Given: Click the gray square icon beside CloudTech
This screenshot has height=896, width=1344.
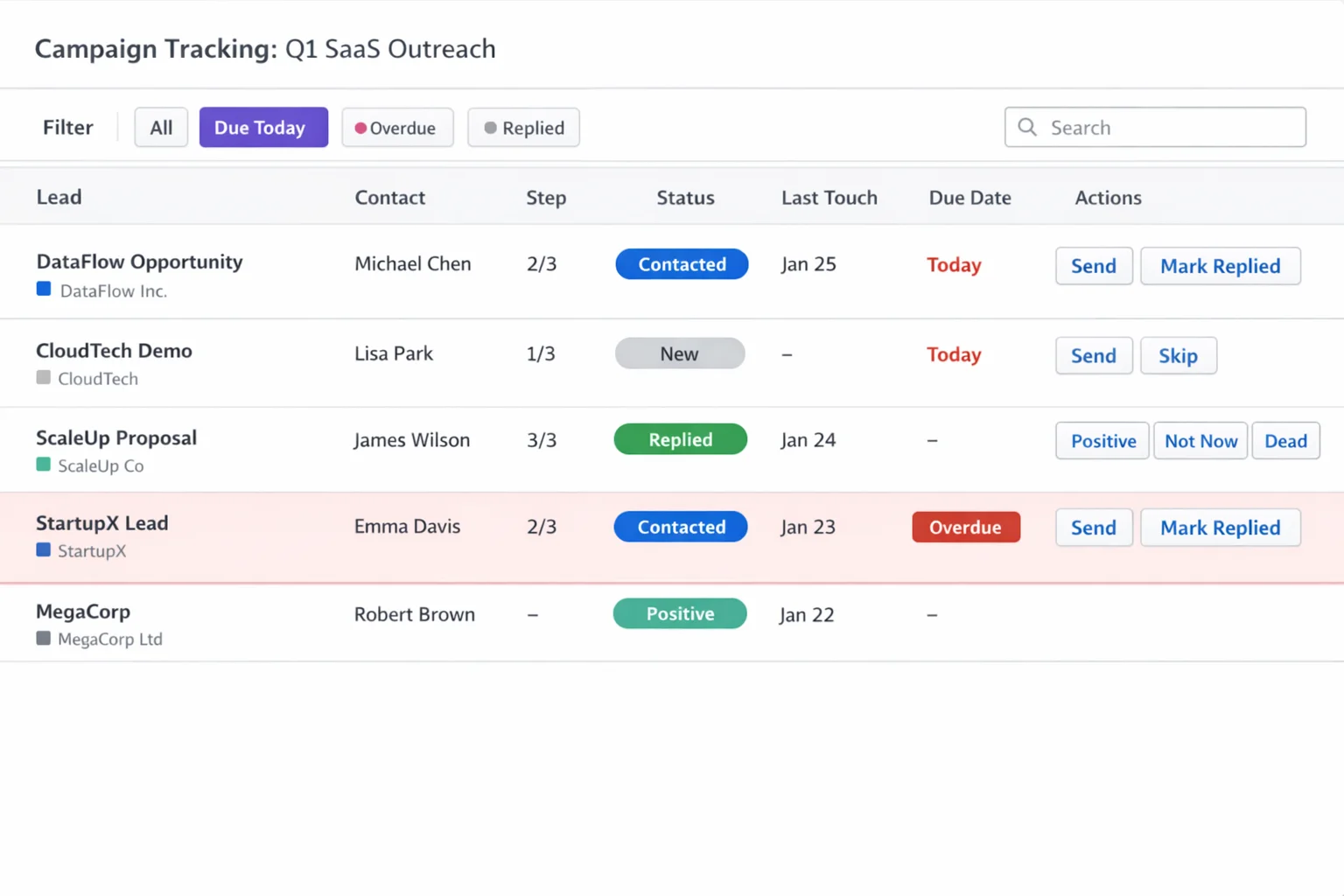Looking at the screenshot, I should pyautogui.click(x=42, y=378).
